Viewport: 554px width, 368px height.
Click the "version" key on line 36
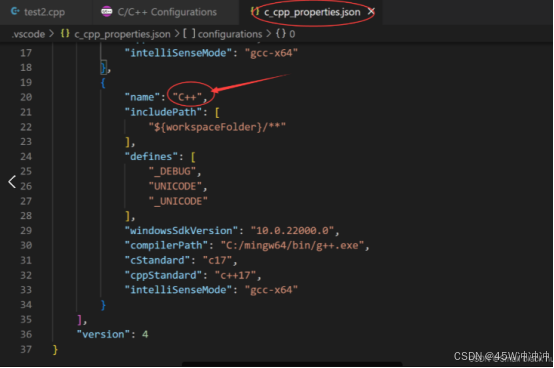point(101,334)
